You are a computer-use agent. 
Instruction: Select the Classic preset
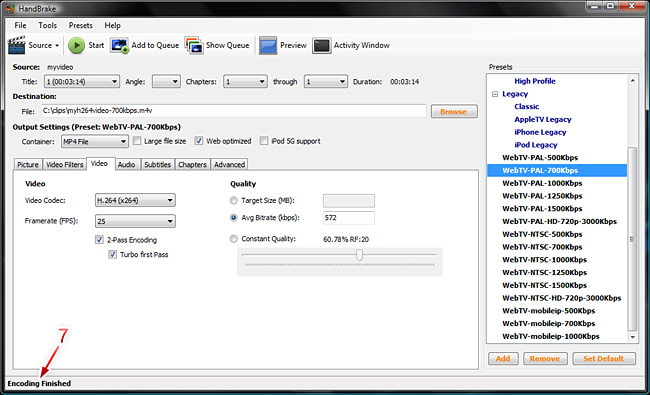pos(526,107)
